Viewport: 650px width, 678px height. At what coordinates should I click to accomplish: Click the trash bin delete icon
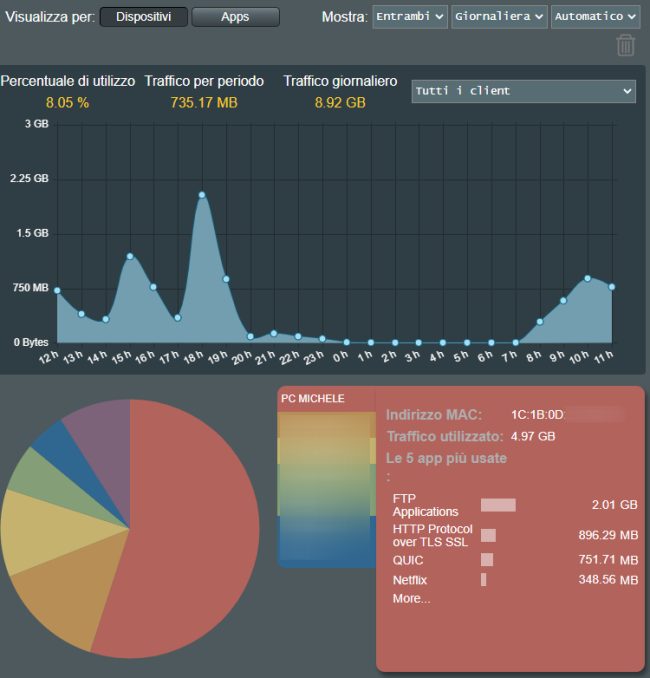[625, 45]
